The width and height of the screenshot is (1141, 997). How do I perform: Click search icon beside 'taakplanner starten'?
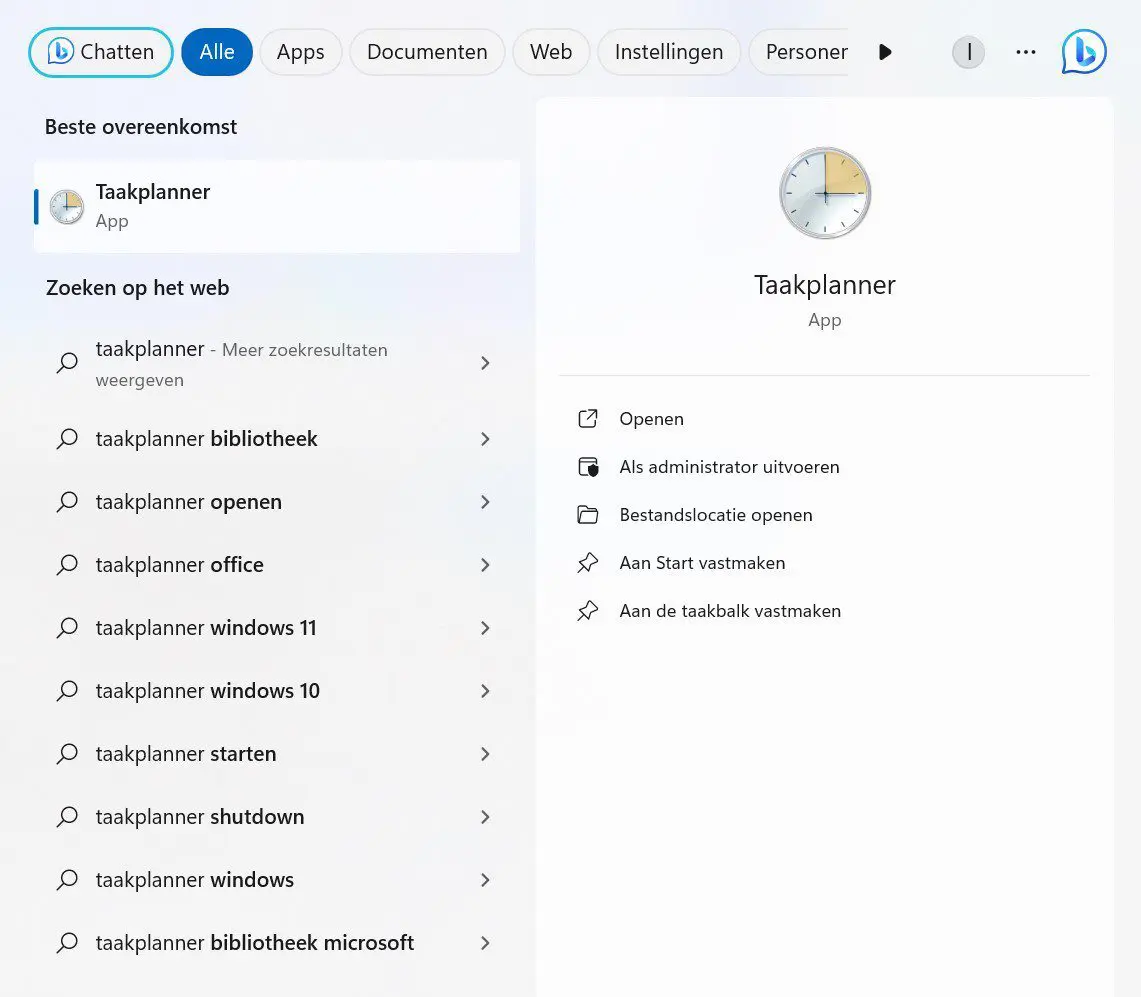(x=68, y=754)
